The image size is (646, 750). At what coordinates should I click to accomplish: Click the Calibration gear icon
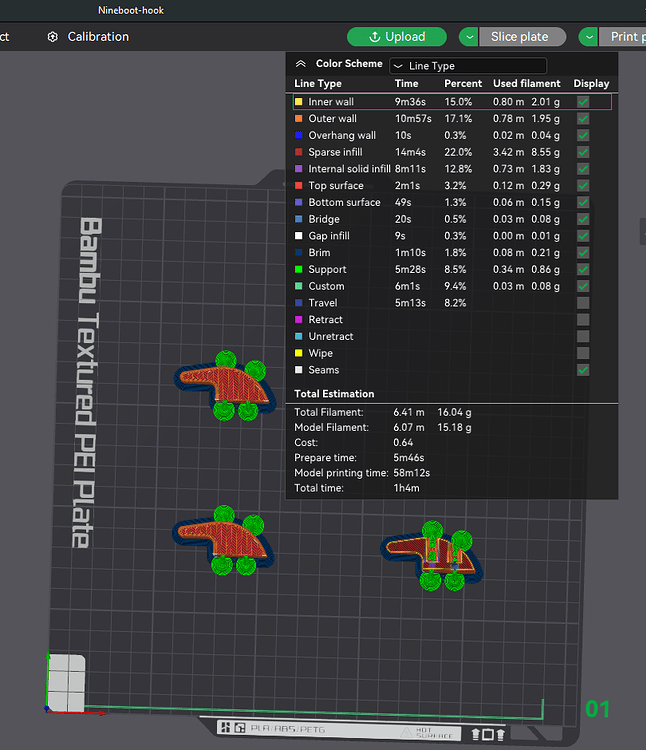pos(53,37)
